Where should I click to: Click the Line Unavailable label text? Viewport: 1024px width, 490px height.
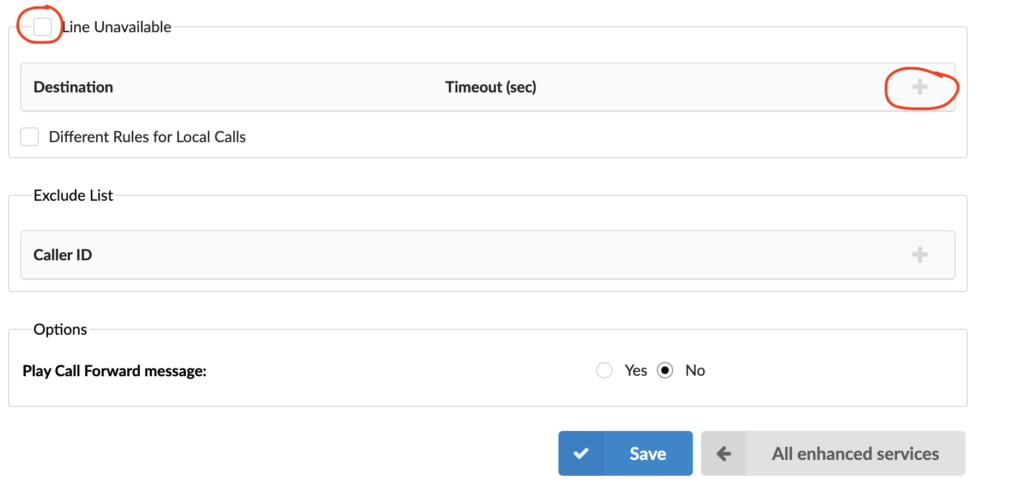pyautogui.click(x=116, y=27)
